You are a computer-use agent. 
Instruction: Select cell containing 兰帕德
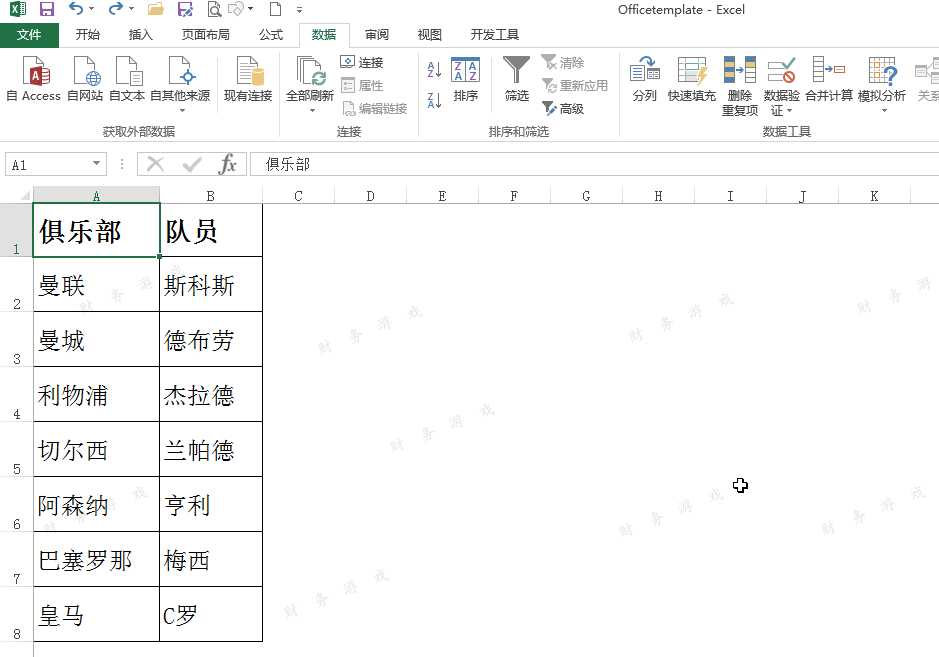(211, 450)
